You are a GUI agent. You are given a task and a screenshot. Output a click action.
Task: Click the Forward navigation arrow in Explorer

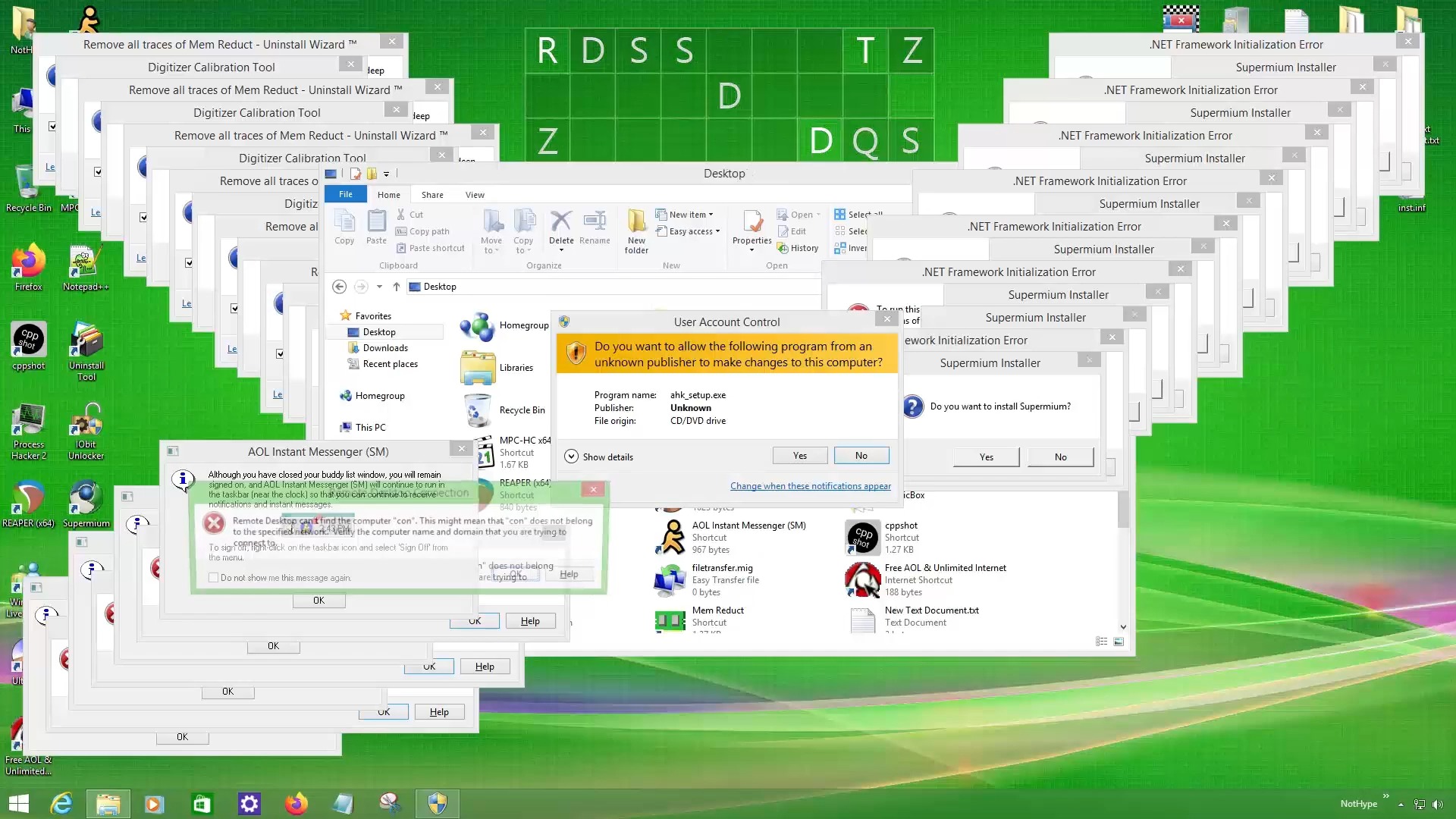361,287
